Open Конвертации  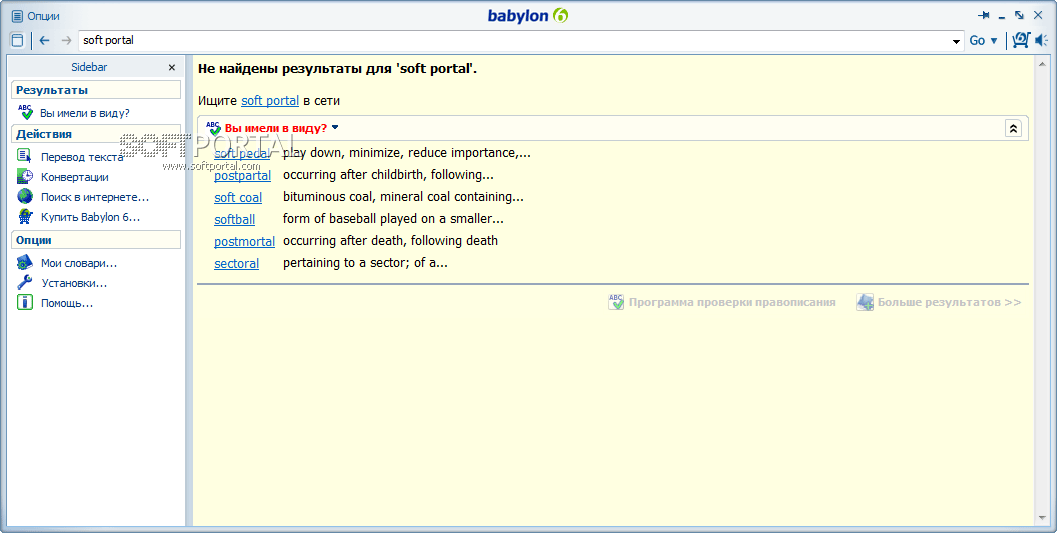point(75,177)
